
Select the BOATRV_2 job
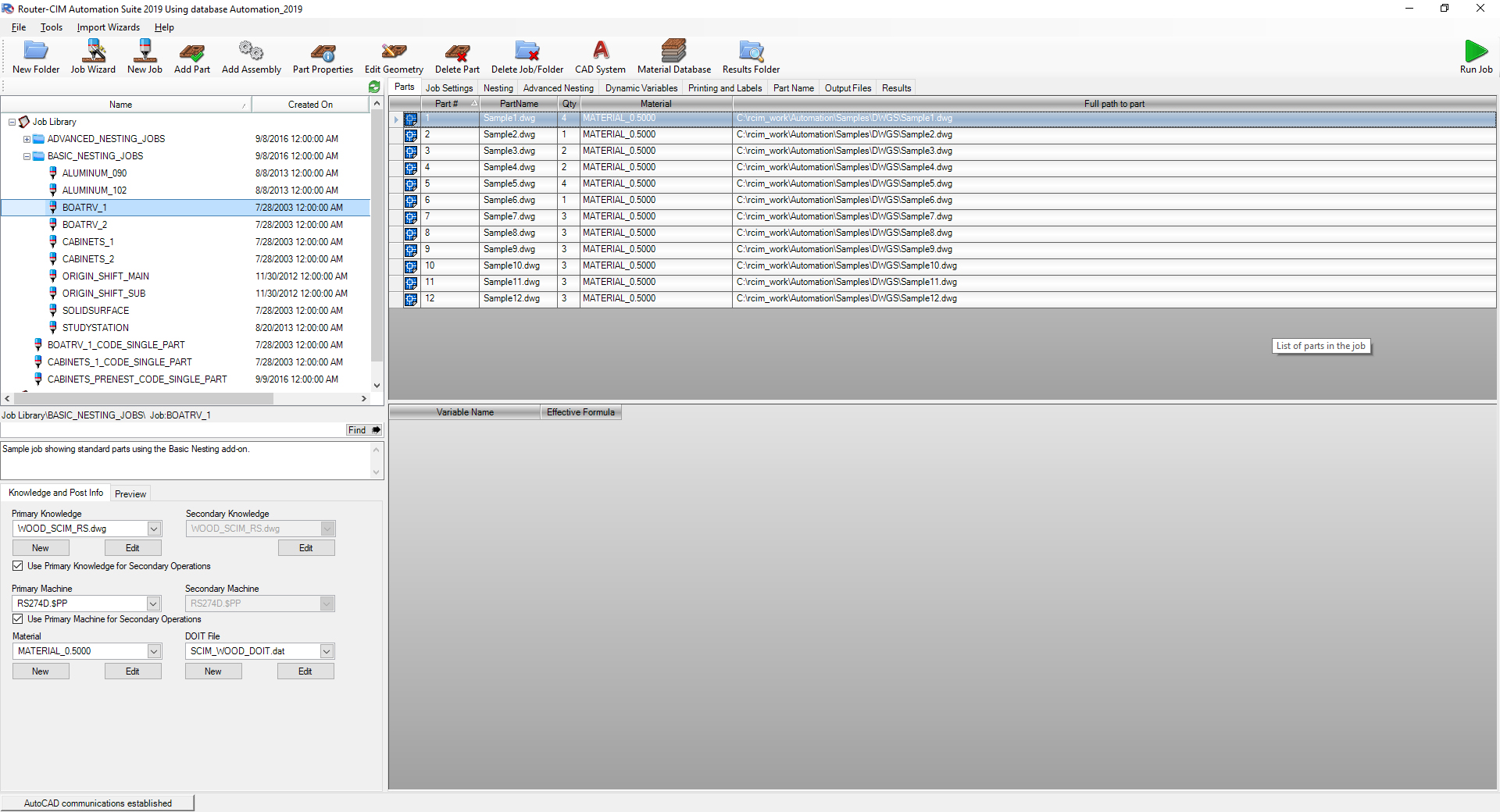pyautogui.click(x=84, y=225)
